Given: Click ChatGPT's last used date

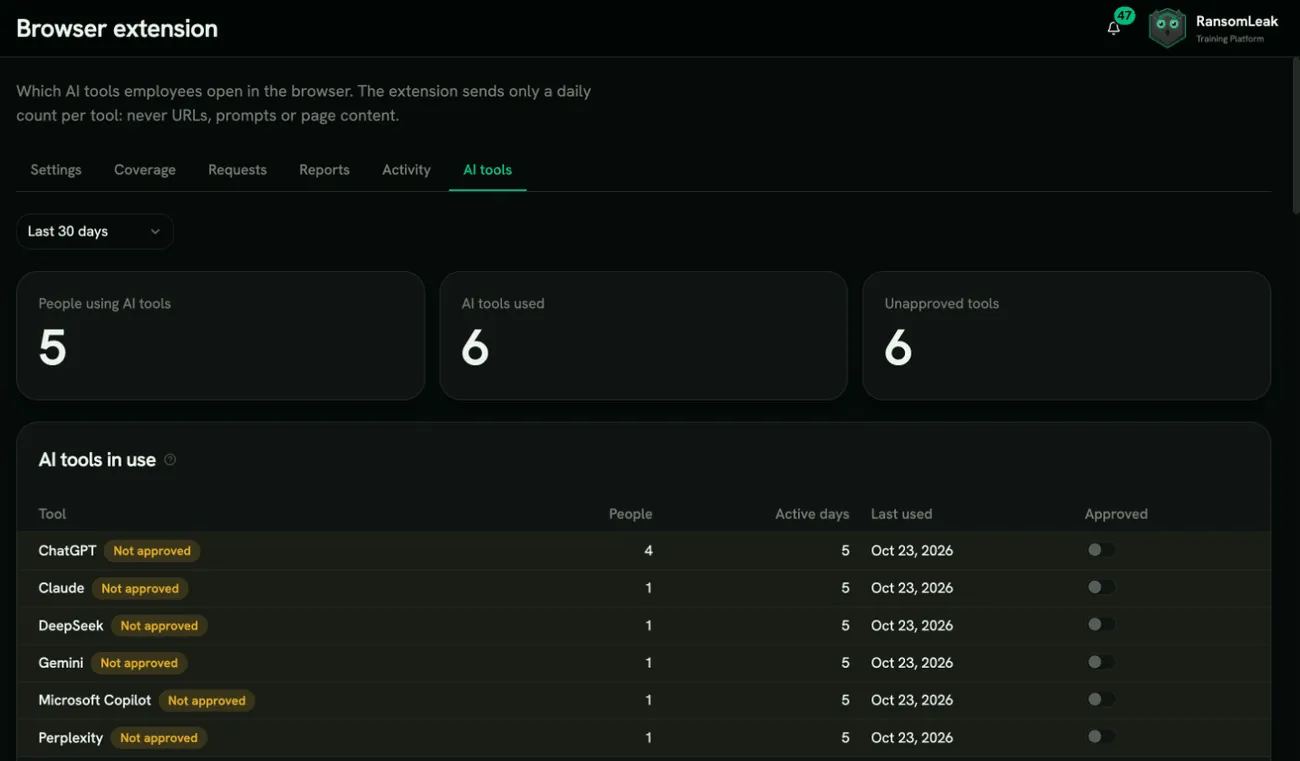Looking at the screenshot, I should [x=912, y=550].
